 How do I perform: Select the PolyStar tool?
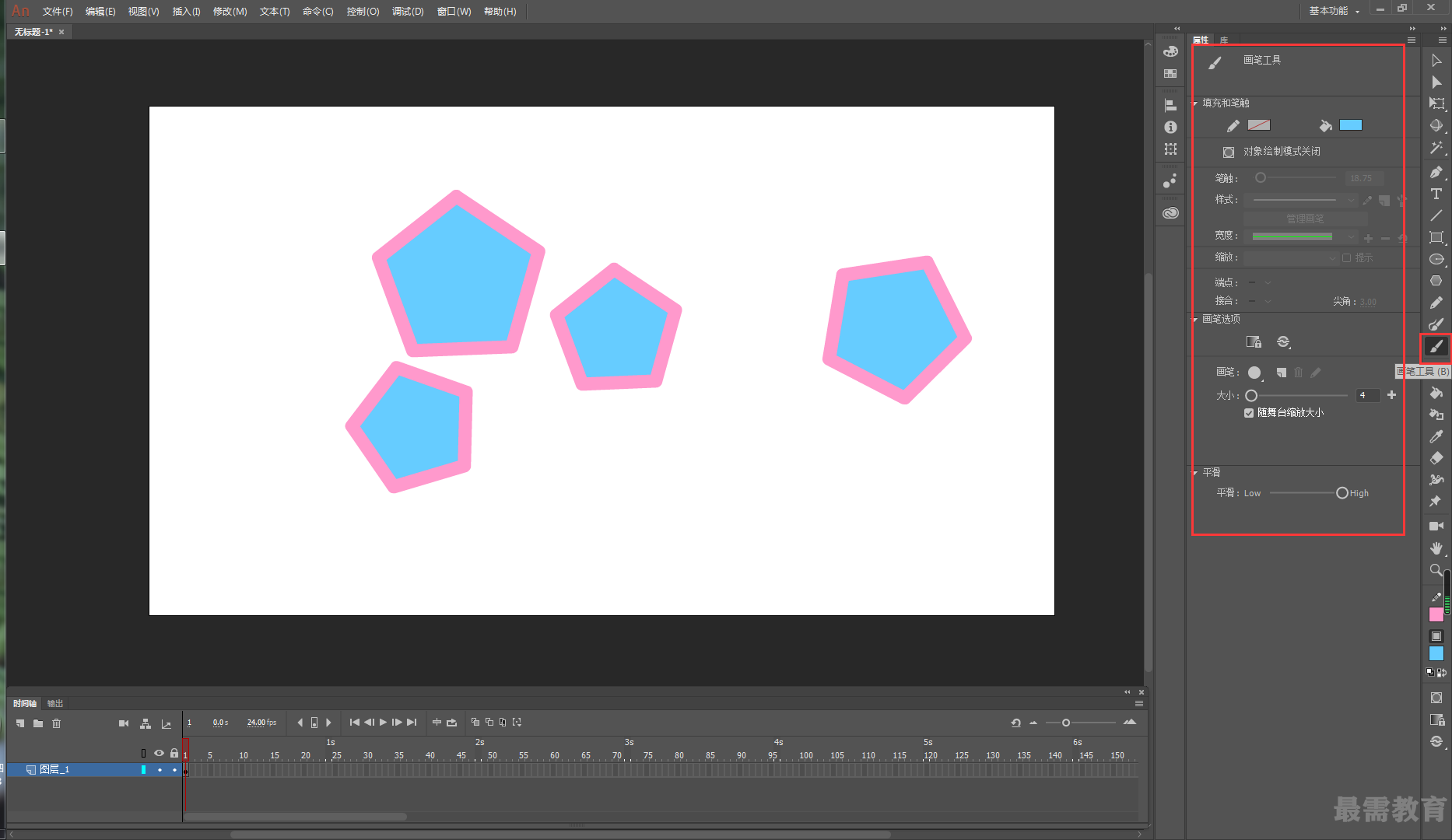tap(1436, 281)
